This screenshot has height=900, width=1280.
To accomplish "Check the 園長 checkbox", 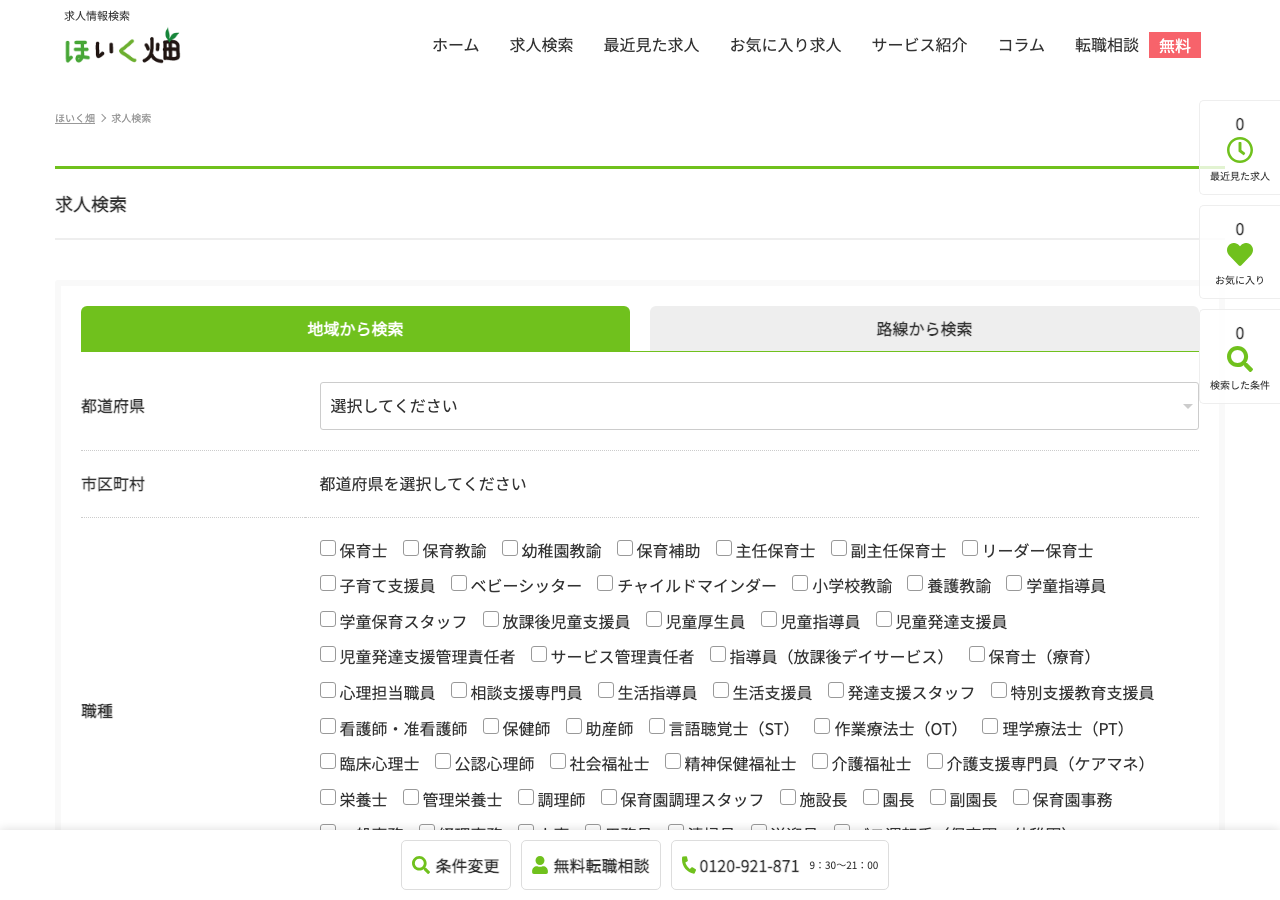I will click(871, 797).
